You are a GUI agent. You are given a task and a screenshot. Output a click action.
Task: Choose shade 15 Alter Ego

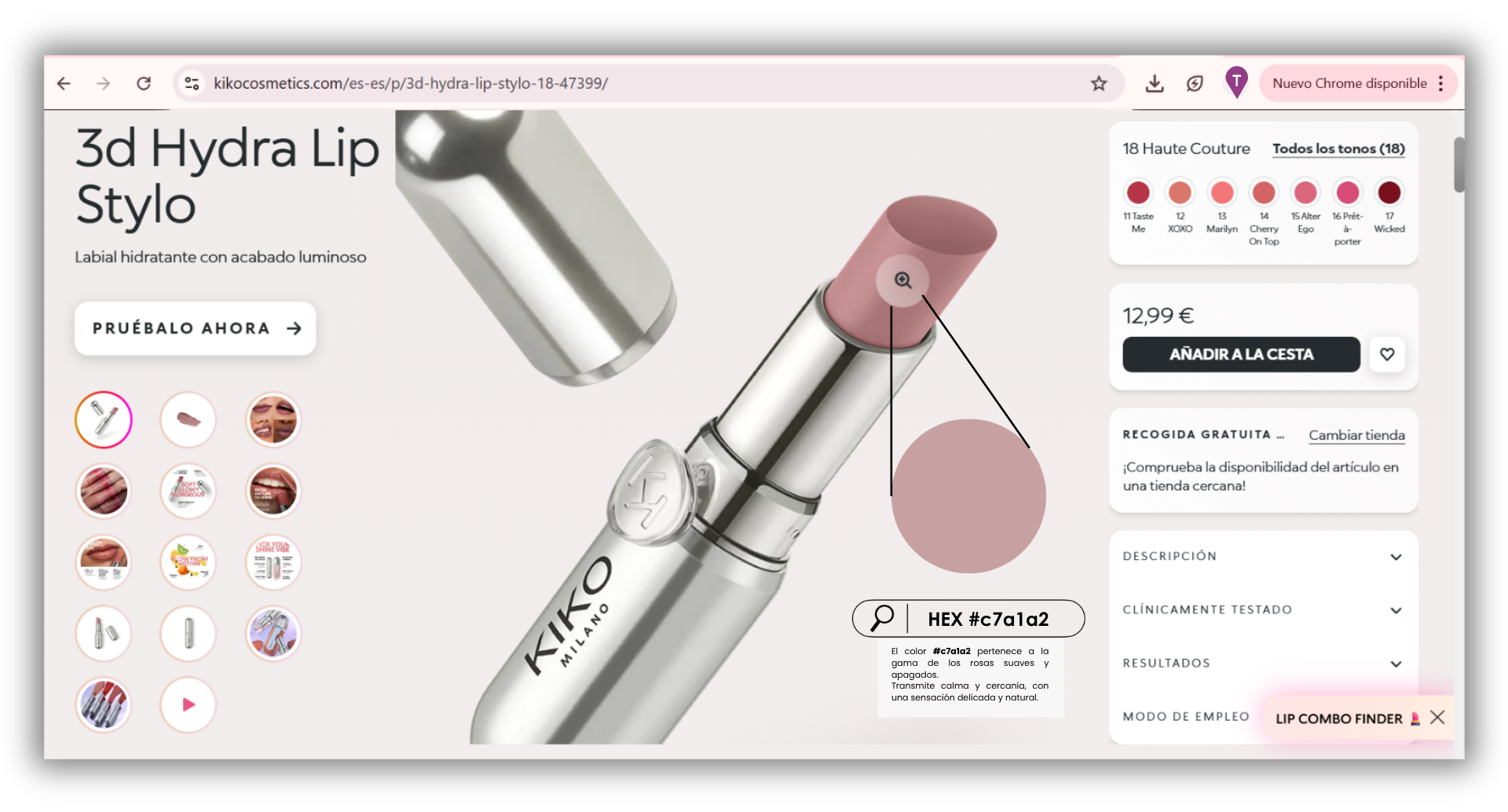pos(1305,192)
